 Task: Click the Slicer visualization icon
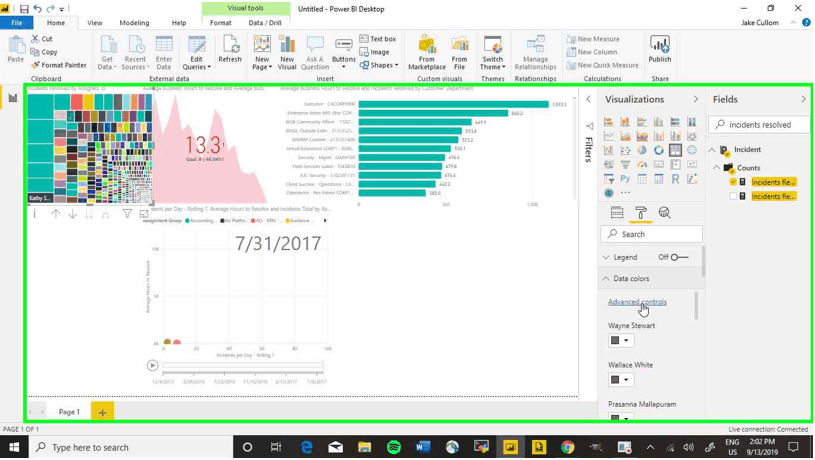coord(609,179)
